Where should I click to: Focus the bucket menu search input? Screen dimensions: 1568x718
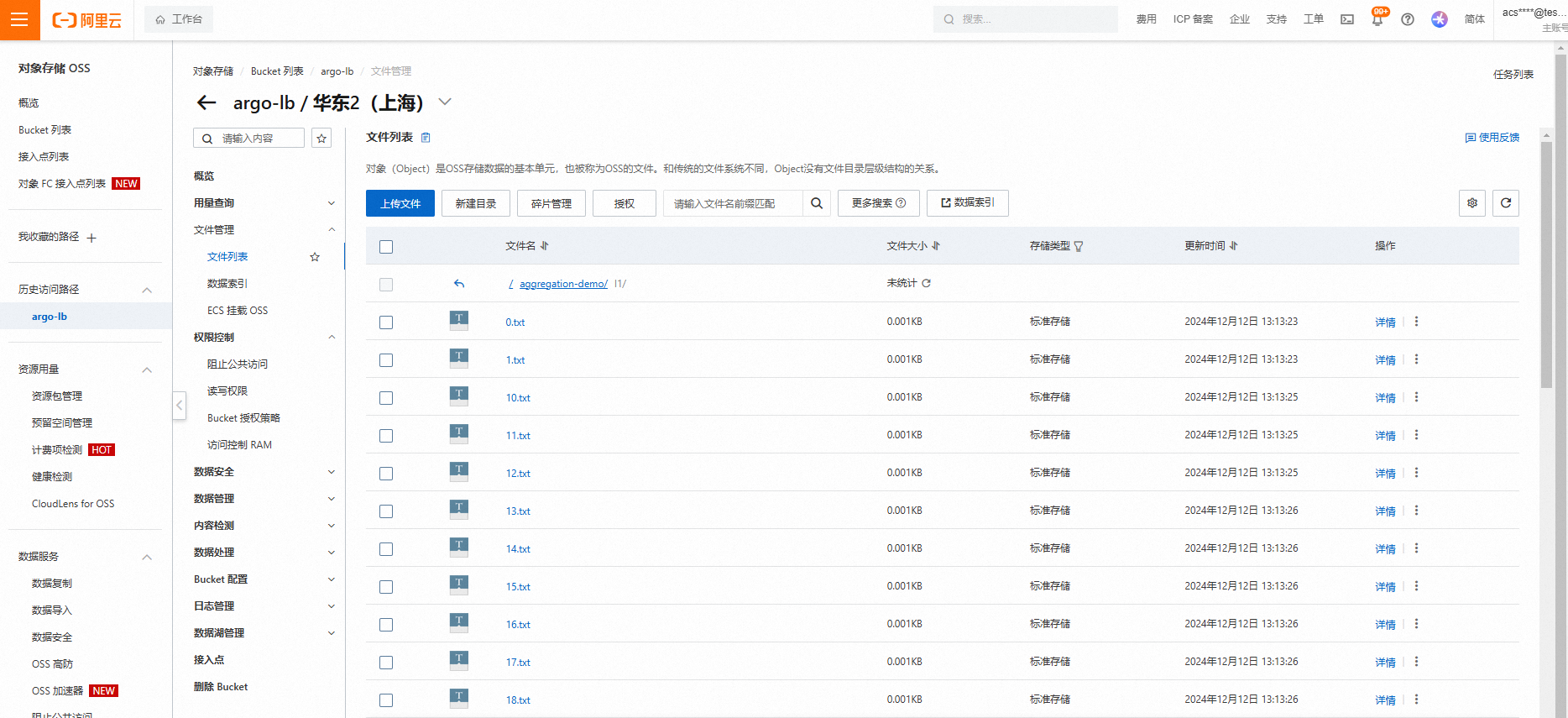point(249,139)
